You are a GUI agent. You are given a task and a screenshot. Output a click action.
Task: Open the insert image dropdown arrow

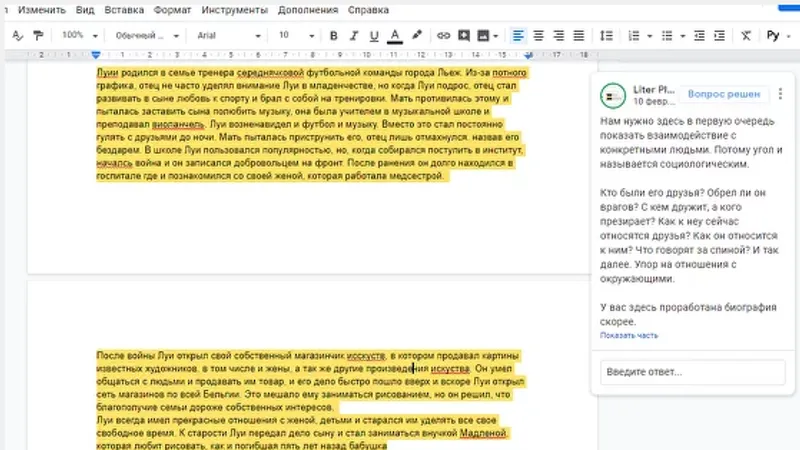(495, 36)
